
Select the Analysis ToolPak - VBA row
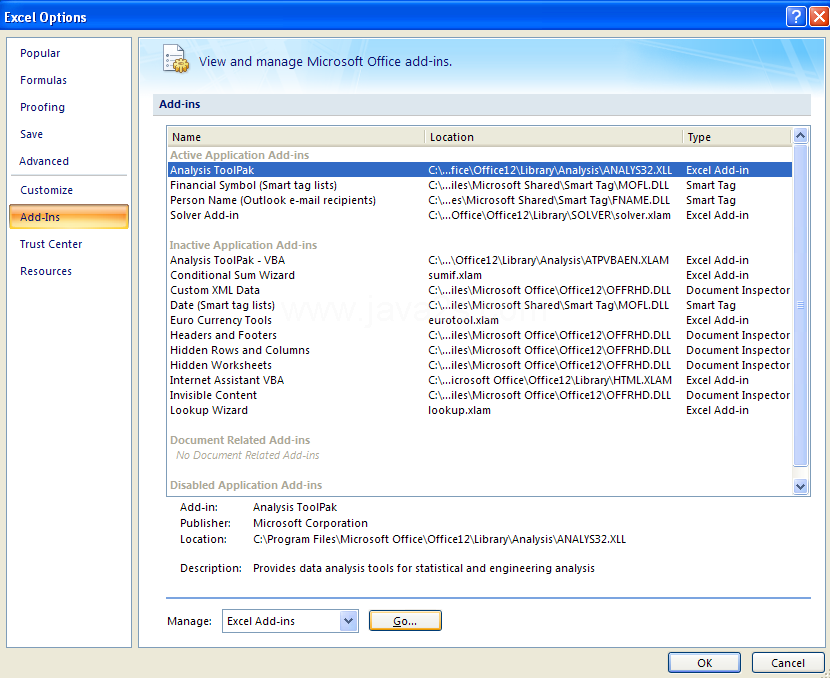pyautogui.click(x=480, y=260)
